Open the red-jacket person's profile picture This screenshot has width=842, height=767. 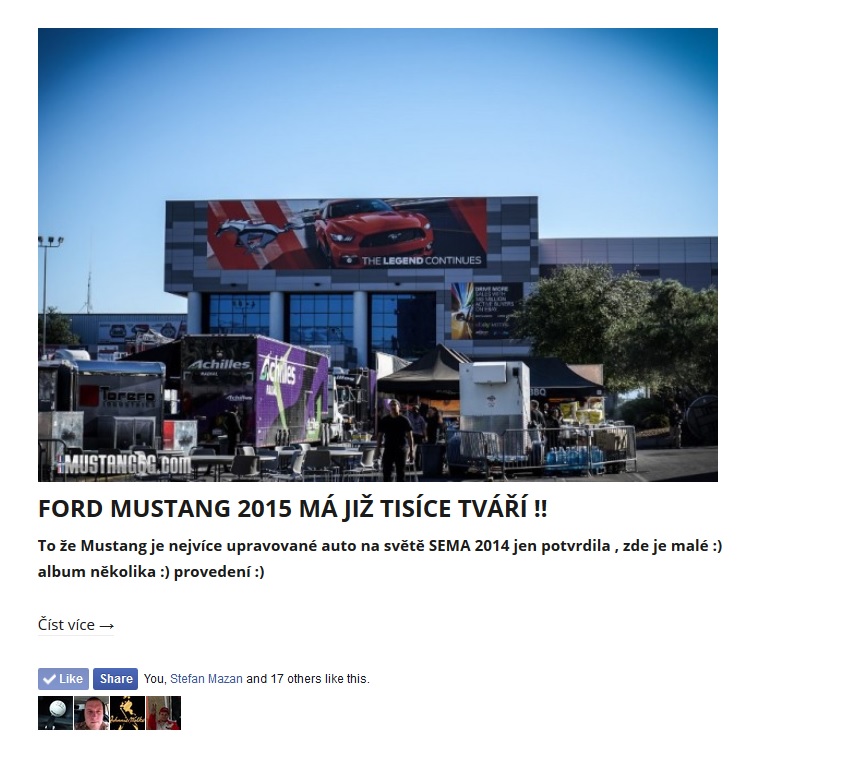(163, 713)
